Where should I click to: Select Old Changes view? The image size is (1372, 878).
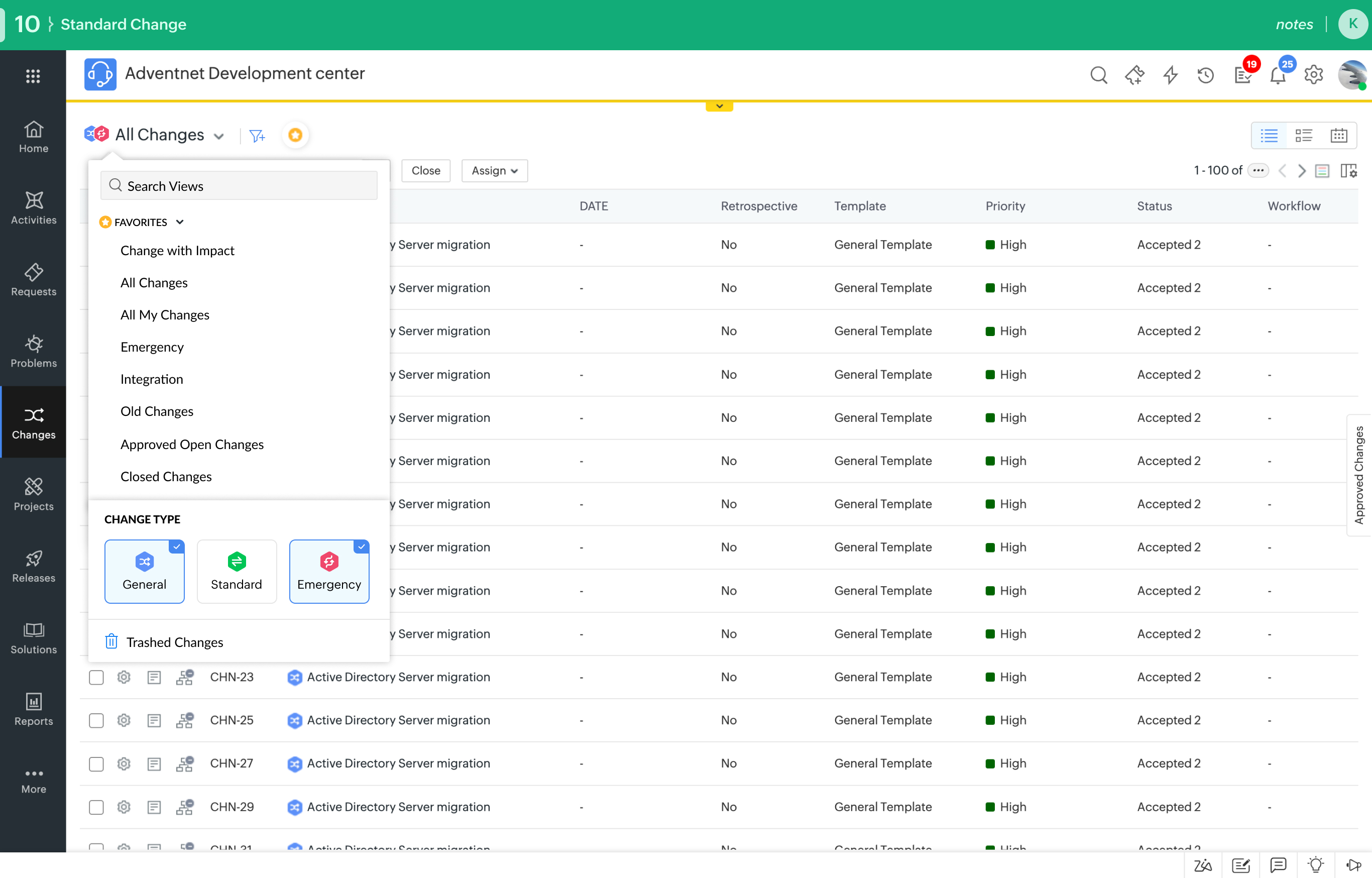click(x=157, y=412)
